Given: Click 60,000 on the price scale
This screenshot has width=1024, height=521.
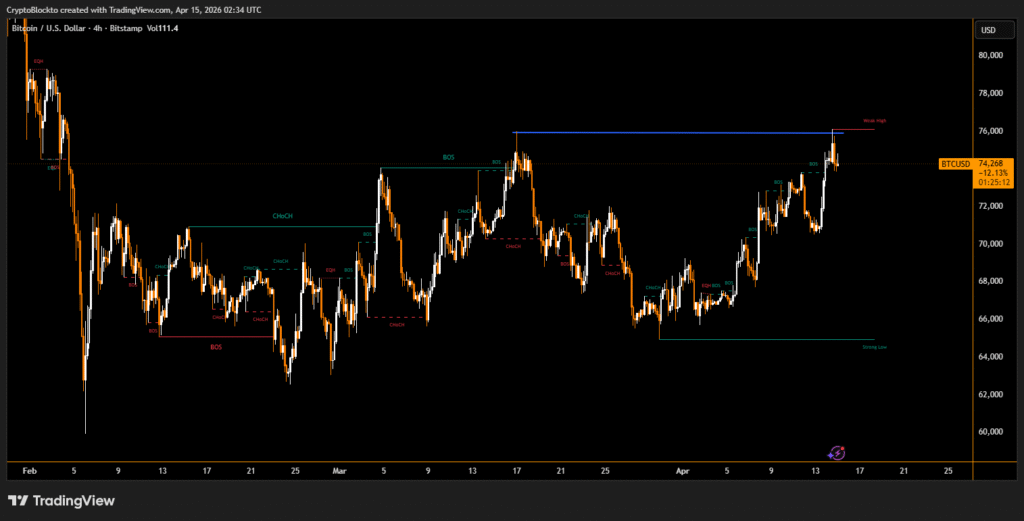Looking at the screenshot, I should (990, 432).
